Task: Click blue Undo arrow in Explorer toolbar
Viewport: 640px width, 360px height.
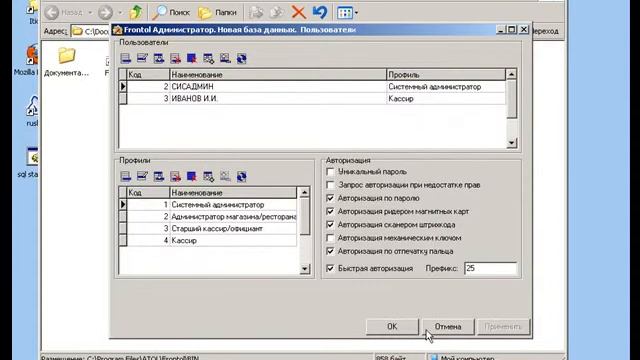Action: [x=320, y=13]
